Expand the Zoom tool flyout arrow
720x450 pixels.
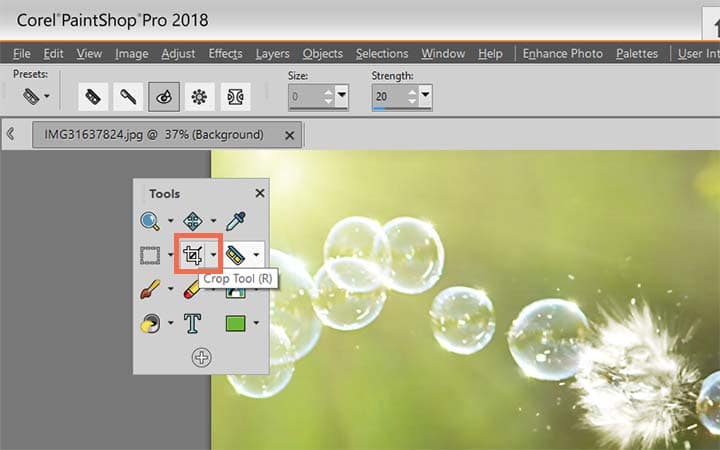171,221
